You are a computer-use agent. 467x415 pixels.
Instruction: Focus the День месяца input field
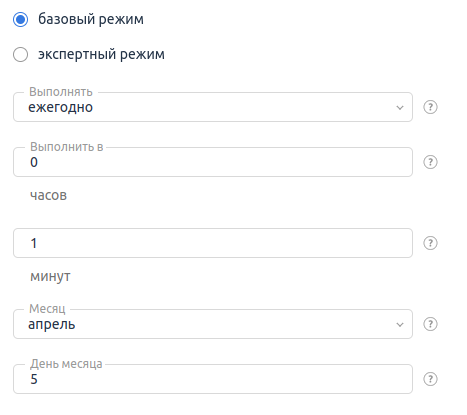213,379
